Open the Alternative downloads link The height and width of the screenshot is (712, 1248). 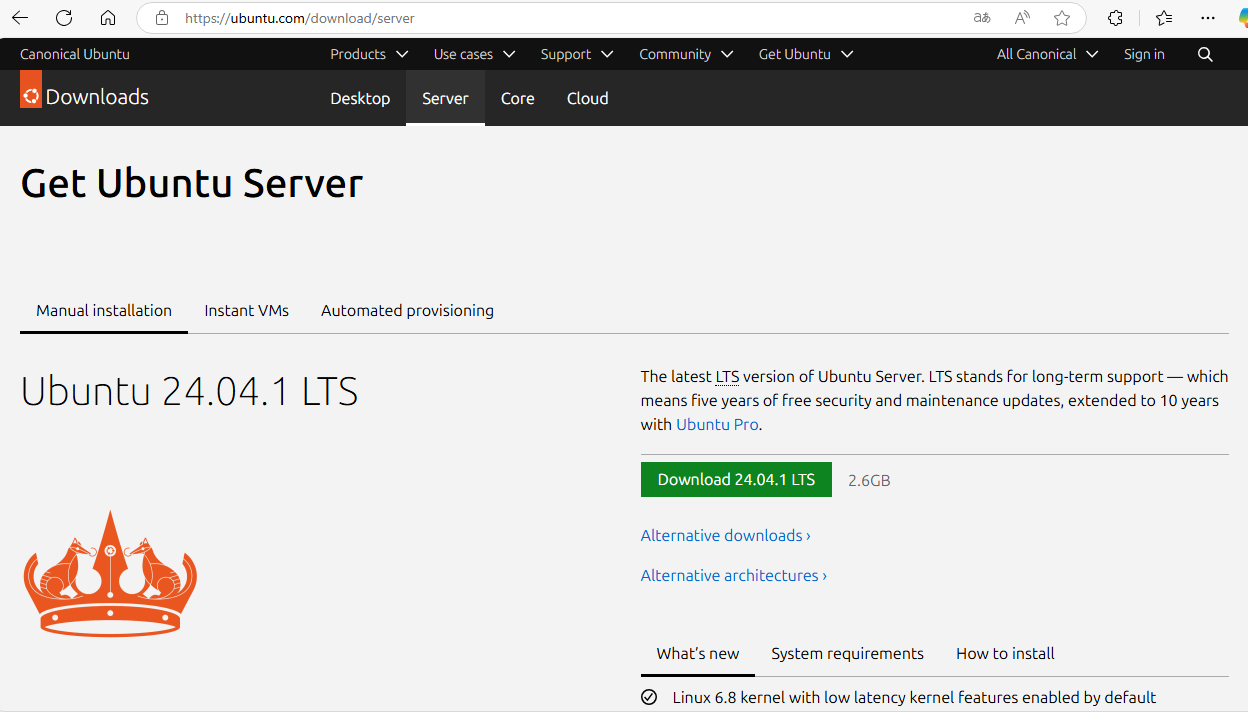(725, 536)
